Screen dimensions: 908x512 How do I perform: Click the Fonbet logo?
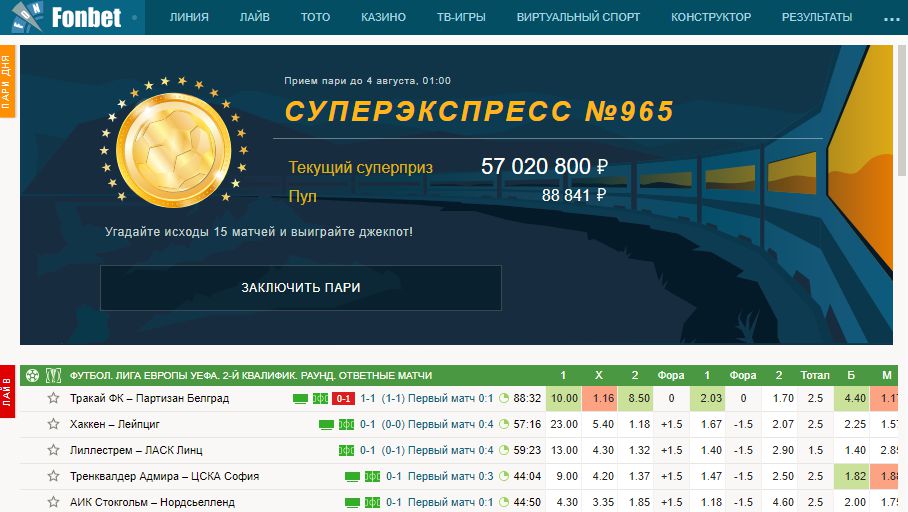pyautogui.click(x=67, y=16)
